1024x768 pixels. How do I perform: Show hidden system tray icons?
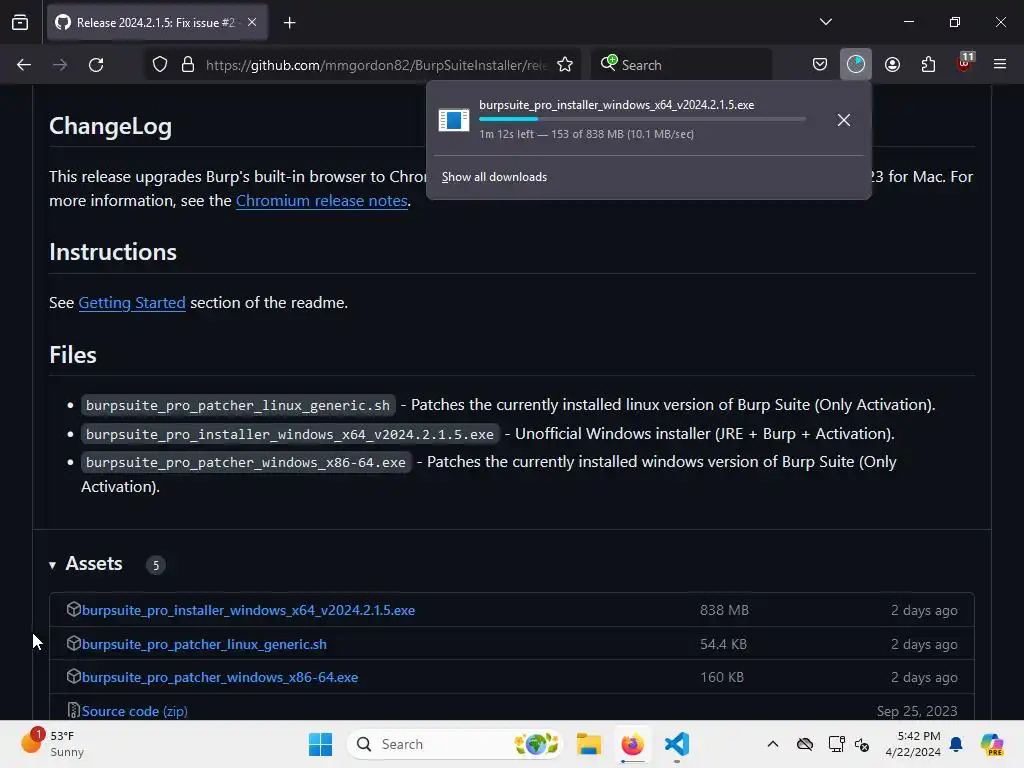click(773, 744)
